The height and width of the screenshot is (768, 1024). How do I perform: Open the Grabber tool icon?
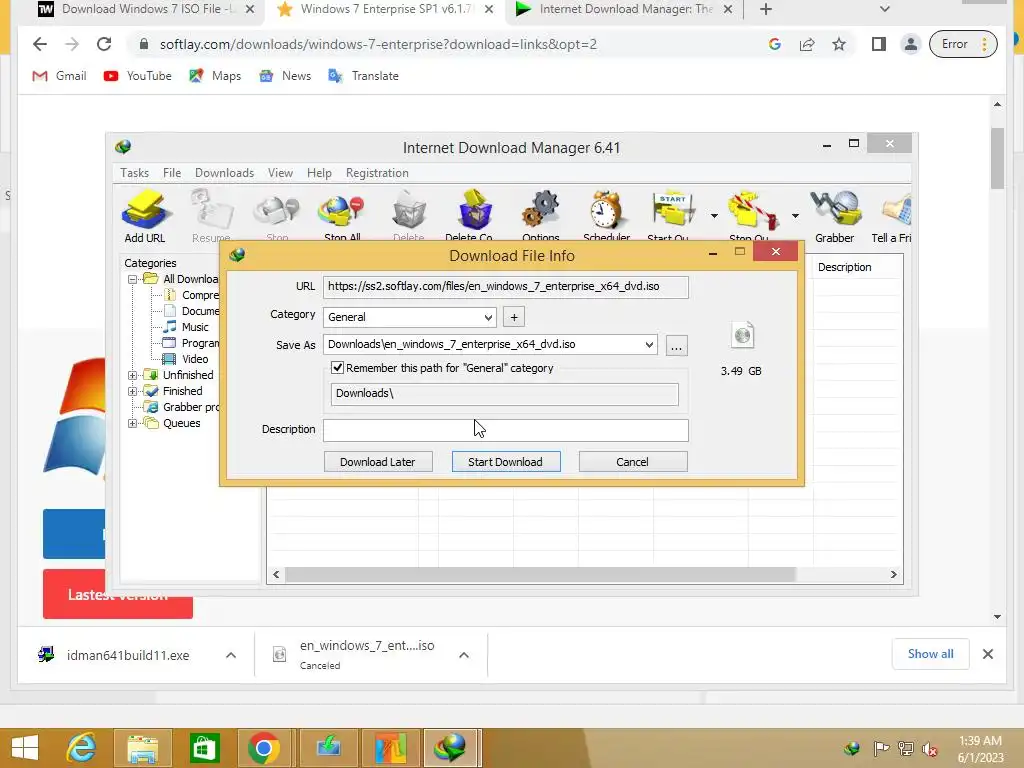click(x=835, y=216)
